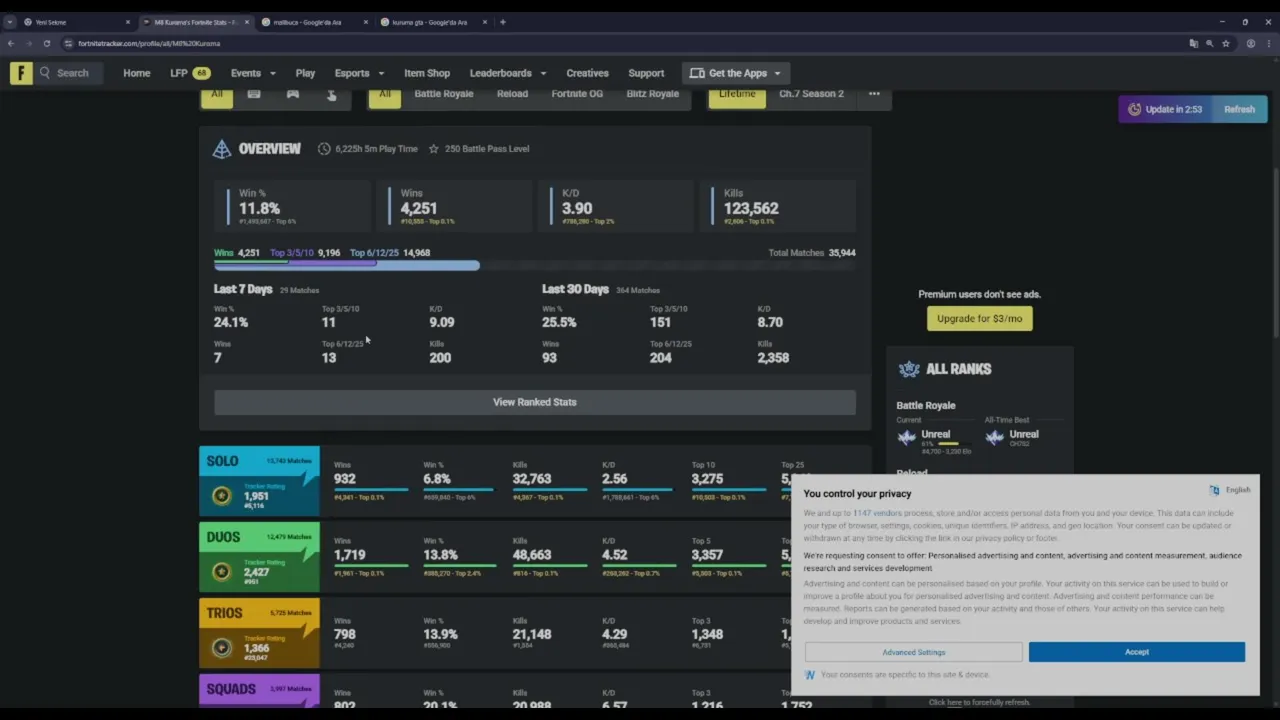Filter stats by Reload mode

tap(512, 94)
